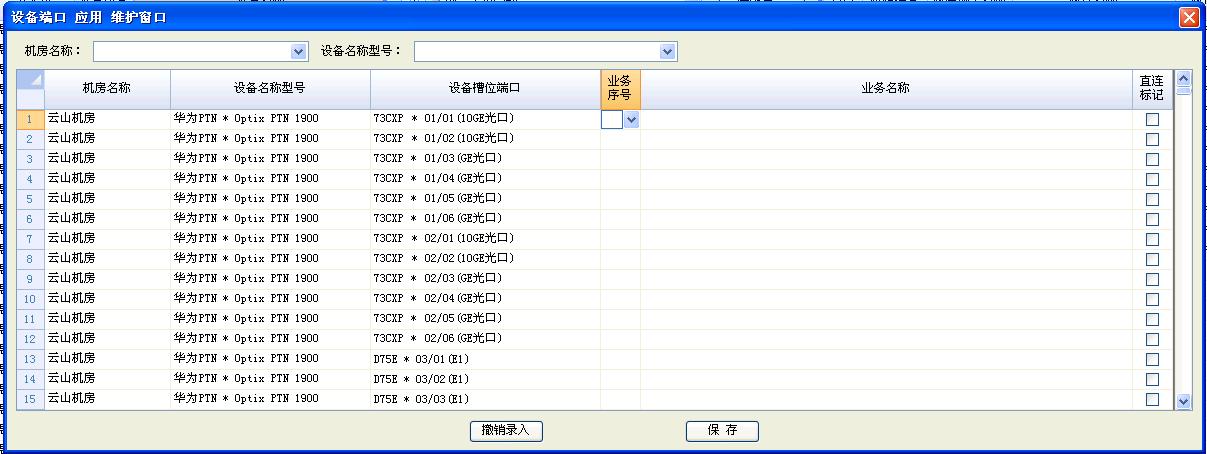
Task: Select row header number 5
Action: coord(30,199)
